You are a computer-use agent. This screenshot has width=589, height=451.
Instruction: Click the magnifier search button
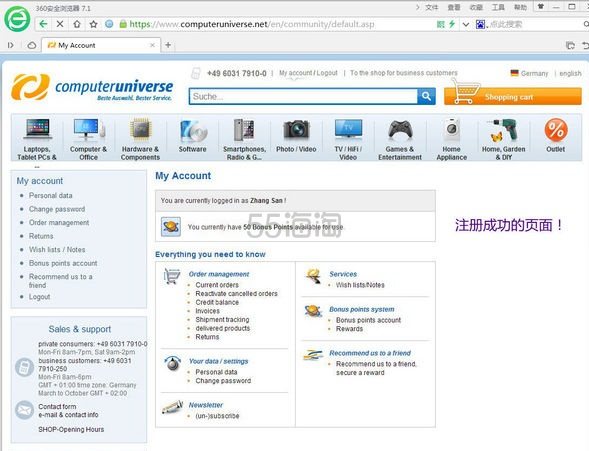426,97
